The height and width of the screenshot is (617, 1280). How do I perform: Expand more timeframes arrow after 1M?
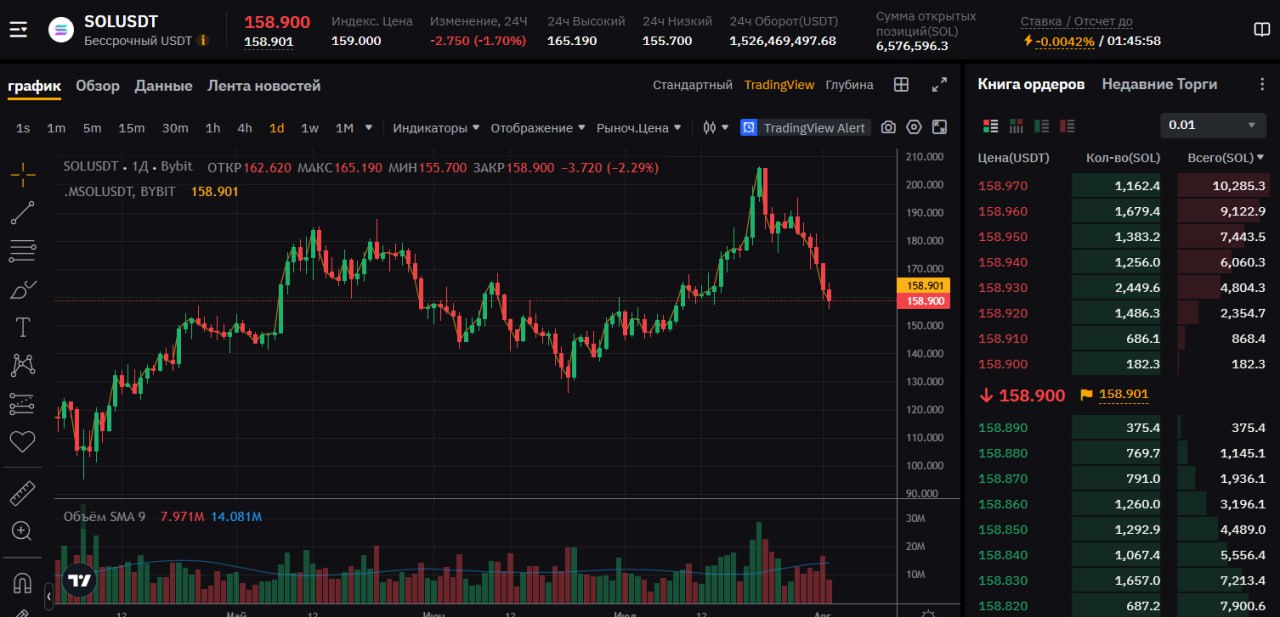(369, 128)
